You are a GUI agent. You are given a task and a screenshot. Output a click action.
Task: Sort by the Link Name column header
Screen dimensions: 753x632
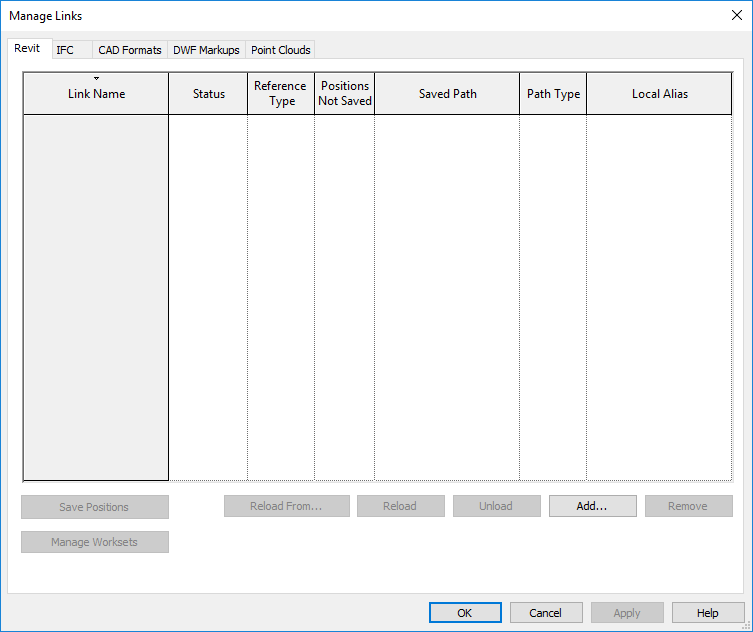click(x=96, y=94)
